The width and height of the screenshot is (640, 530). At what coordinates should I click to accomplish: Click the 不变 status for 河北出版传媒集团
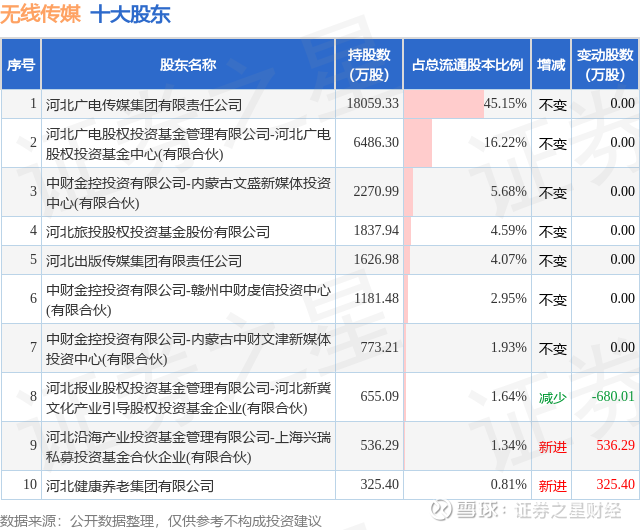tap(552, 261)
